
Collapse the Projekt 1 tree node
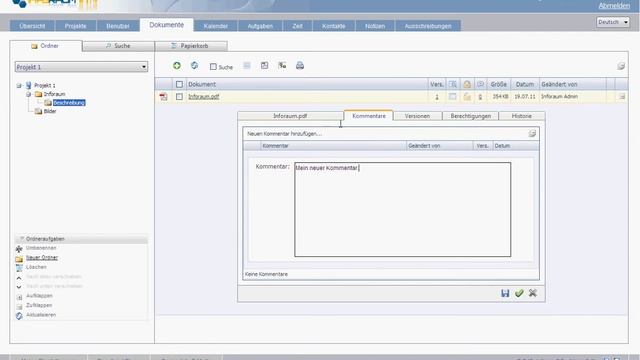(x=19, y=85)
